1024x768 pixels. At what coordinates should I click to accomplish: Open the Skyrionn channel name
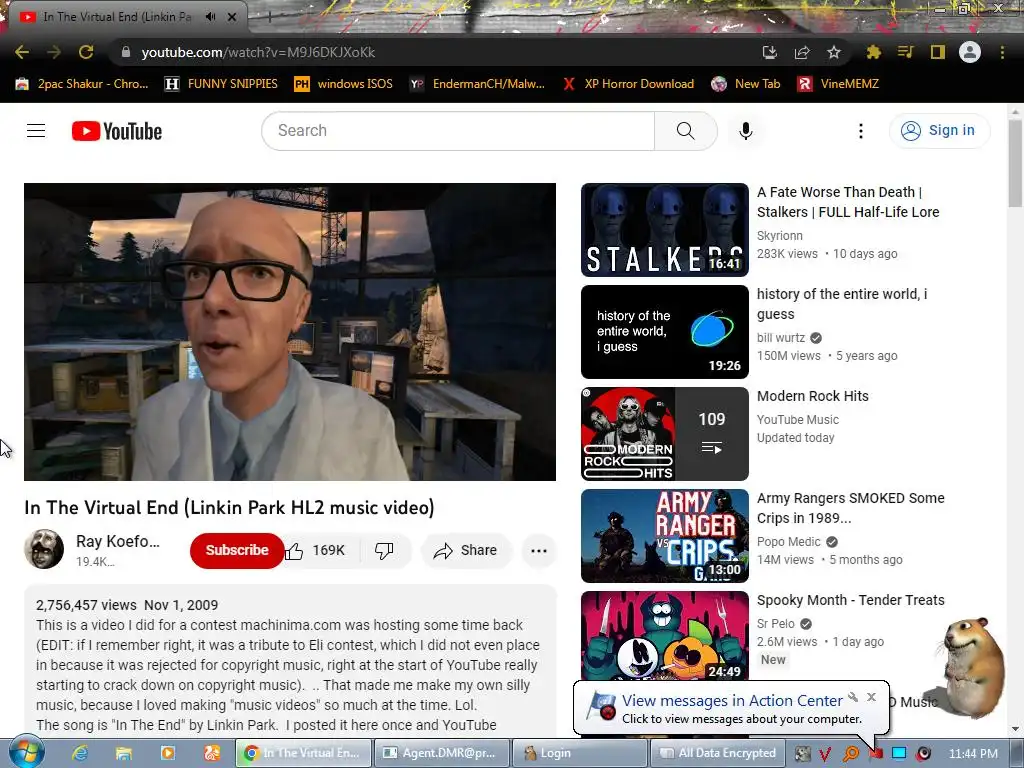tap(780, 236)
